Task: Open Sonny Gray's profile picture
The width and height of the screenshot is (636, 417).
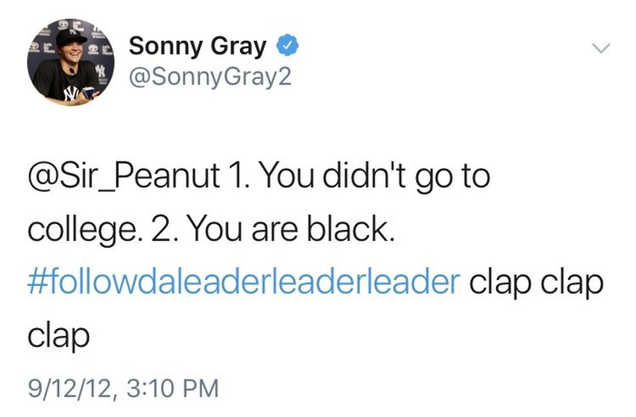Action: point(71,62)
